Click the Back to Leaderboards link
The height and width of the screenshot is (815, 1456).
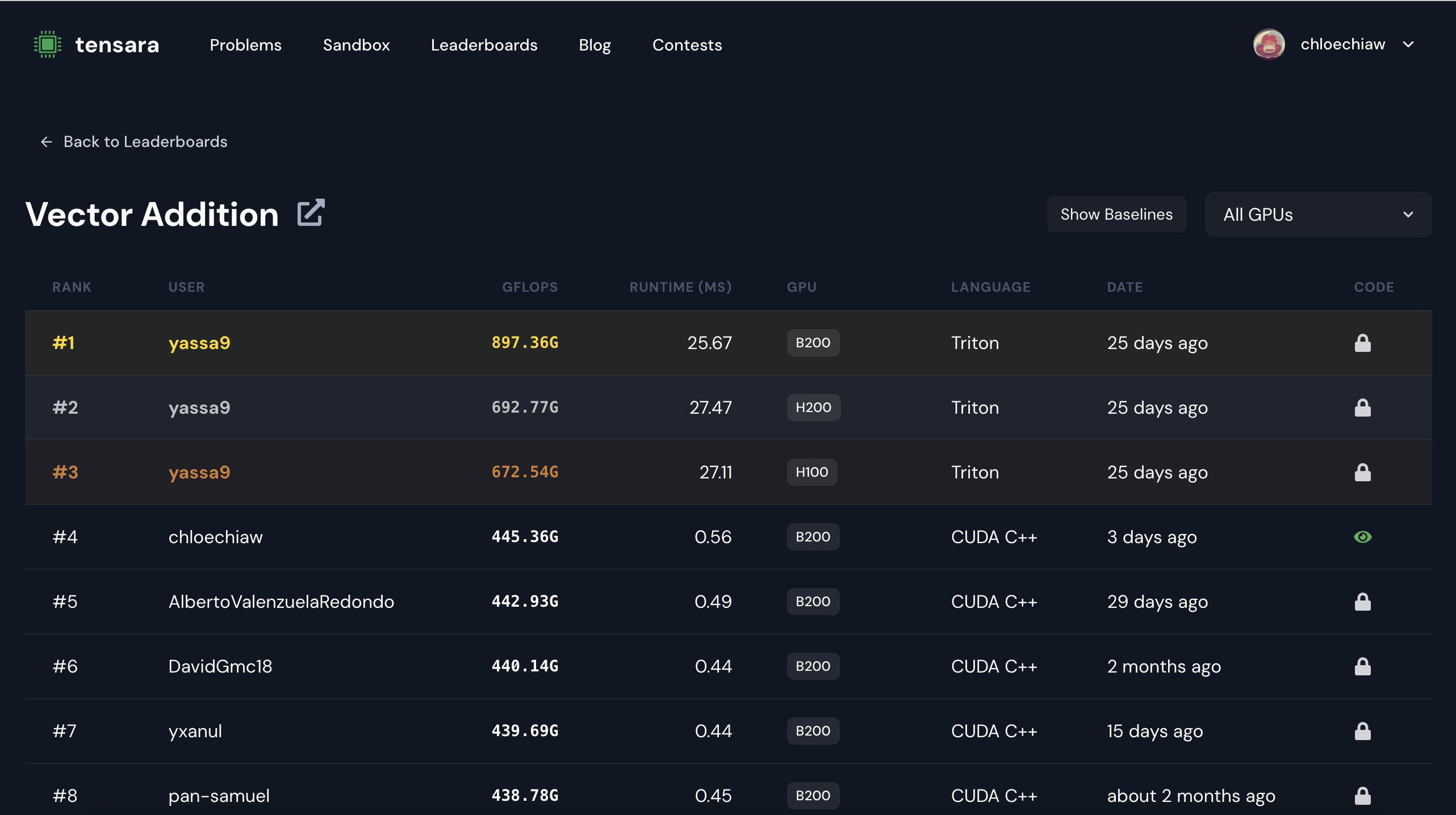pyautogui.click(x=145, y=142)
